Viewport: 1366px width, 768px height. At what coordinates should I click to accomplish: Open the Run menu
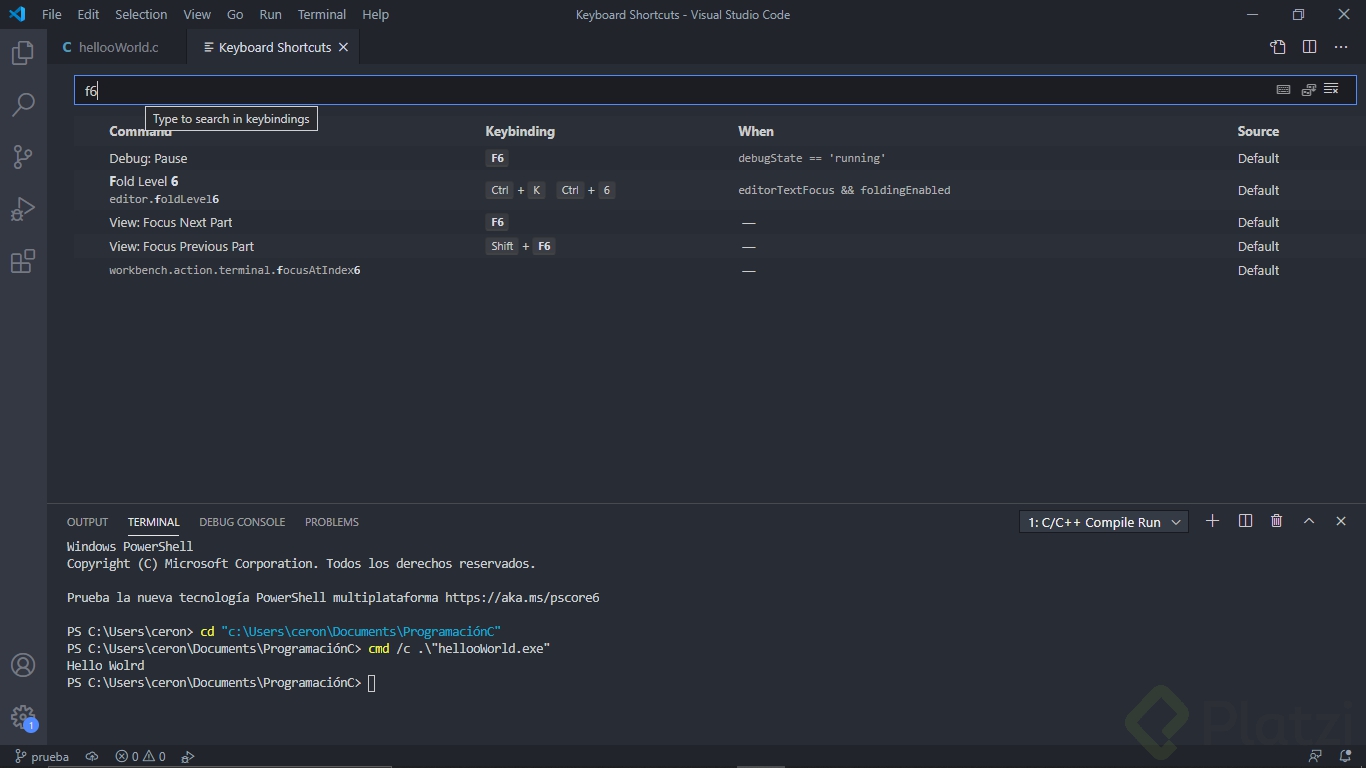pos(270,15)
